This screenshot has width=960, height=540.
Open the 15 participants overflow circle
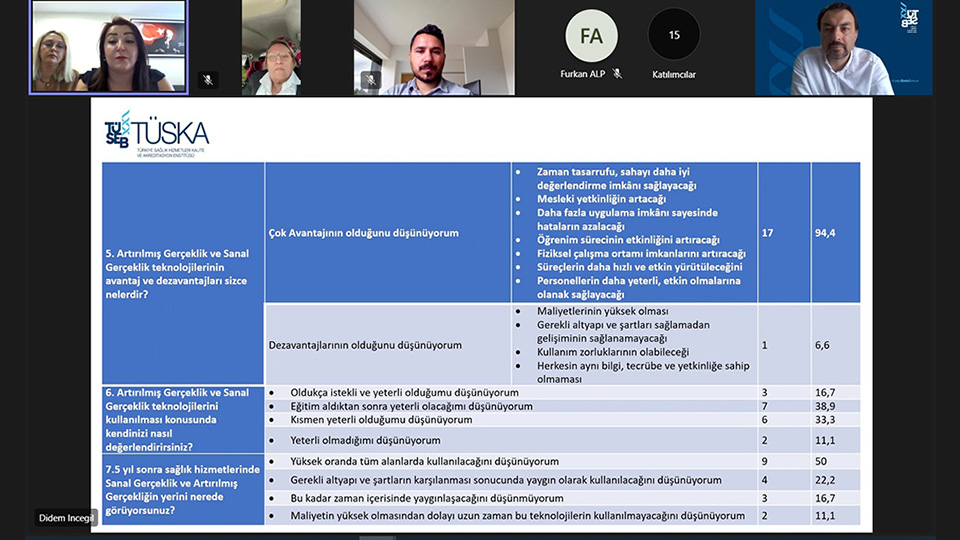pos(674,35)
